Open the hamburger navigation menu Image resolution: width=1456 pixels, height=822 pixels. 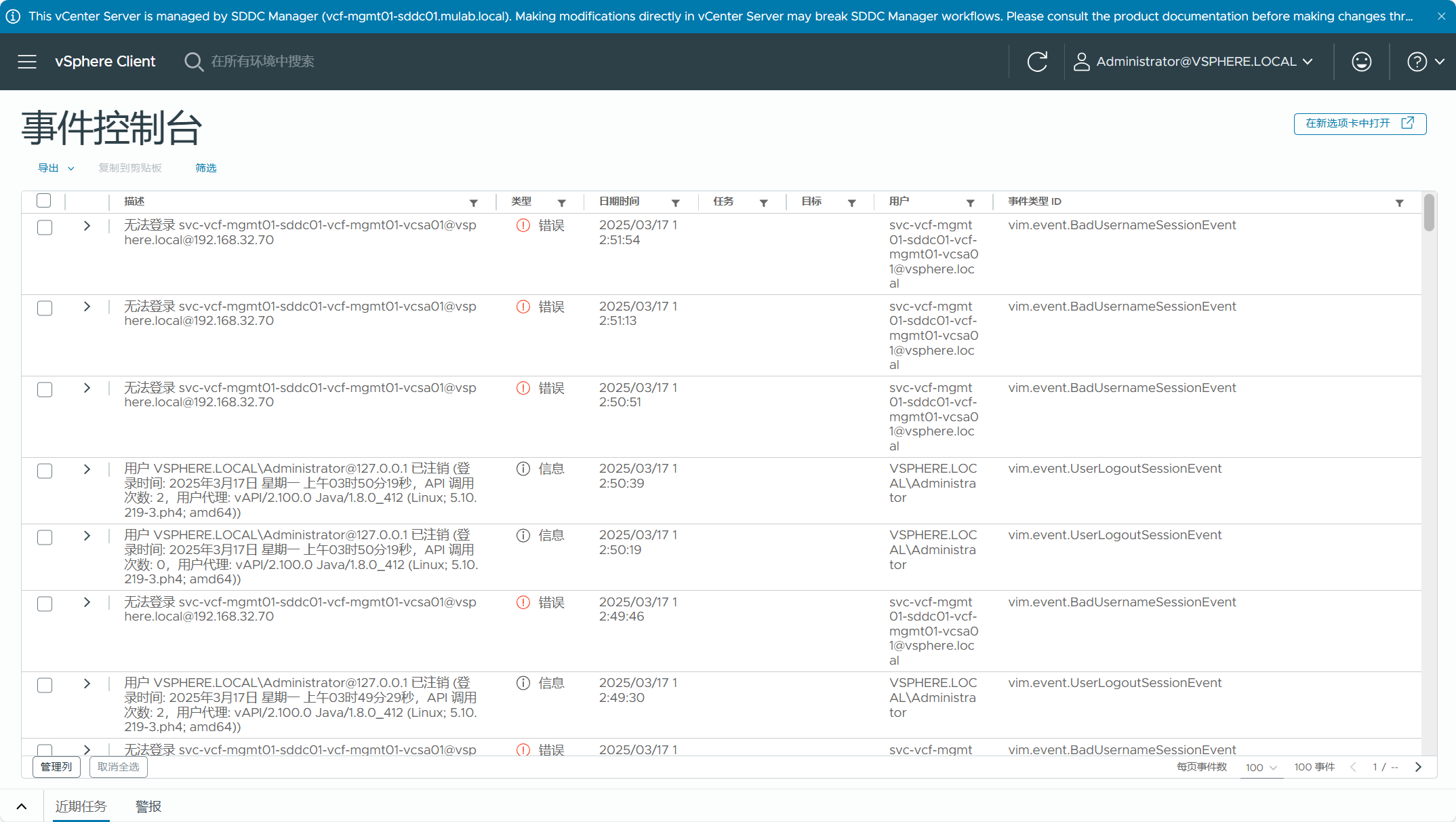[x=27, y=62]
